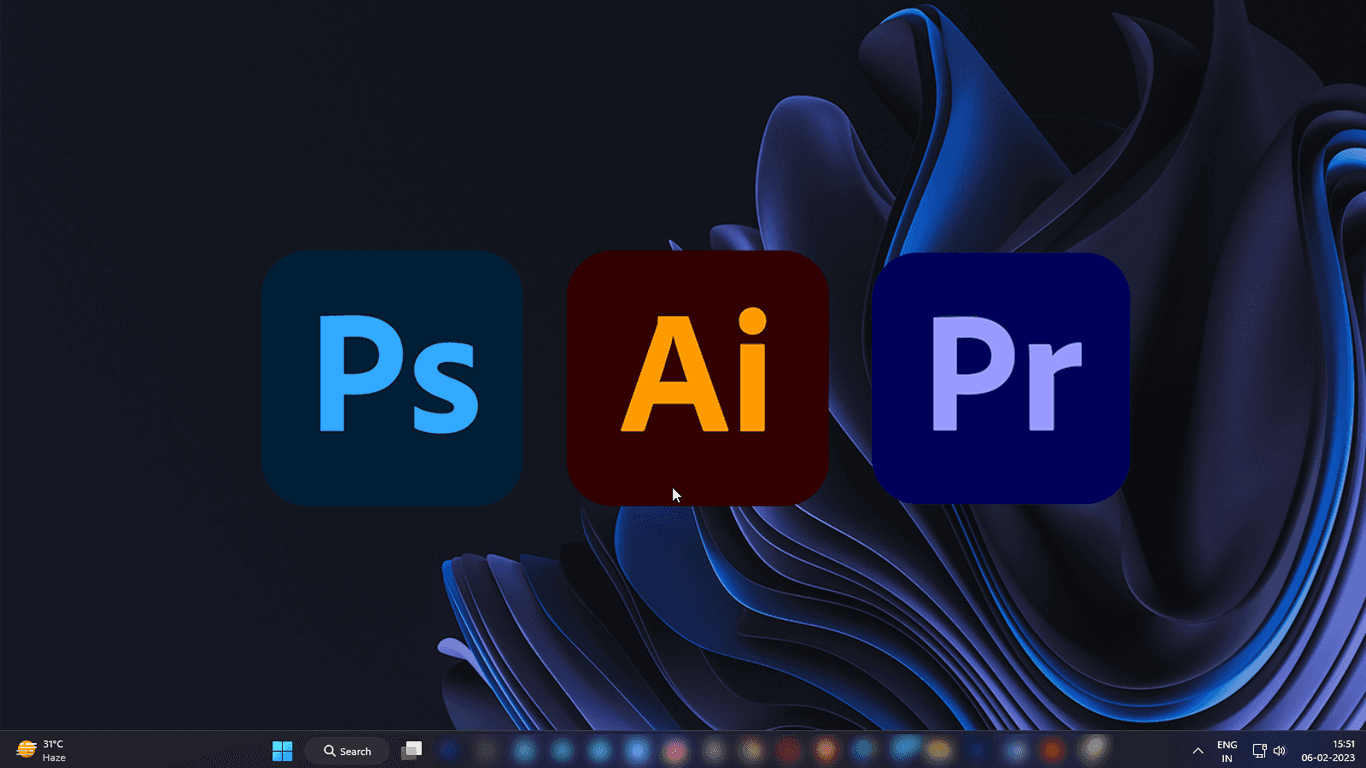Open the Windows Start menu
The width and height of the screenshot is (1366, 768).
click(x=282, y=751)
